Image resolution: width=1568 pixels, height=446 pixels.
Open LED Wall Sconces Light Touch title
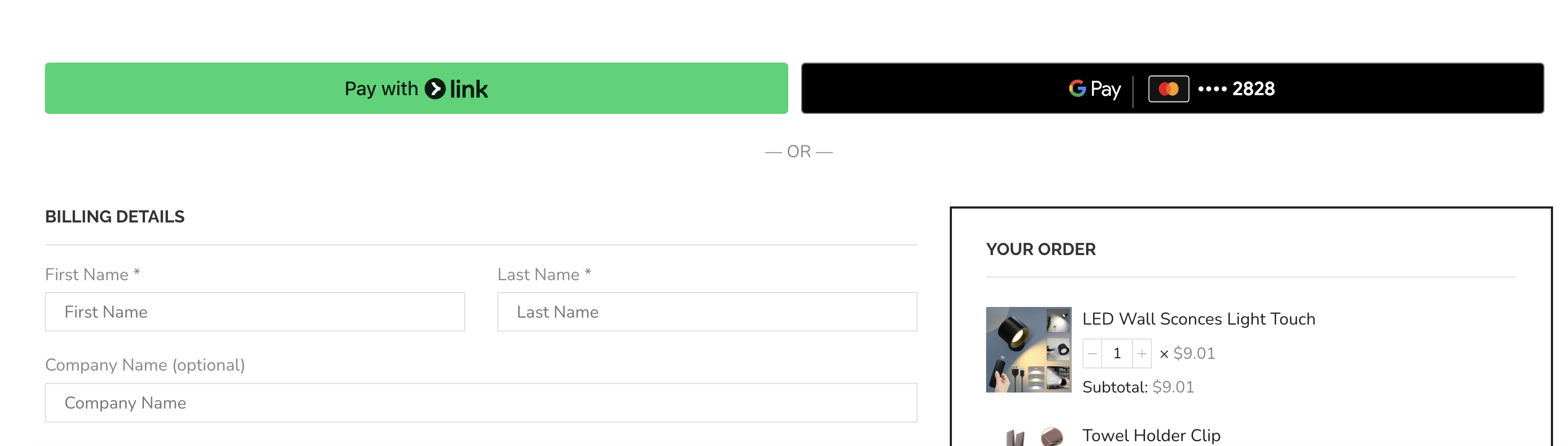(1198, 319)
